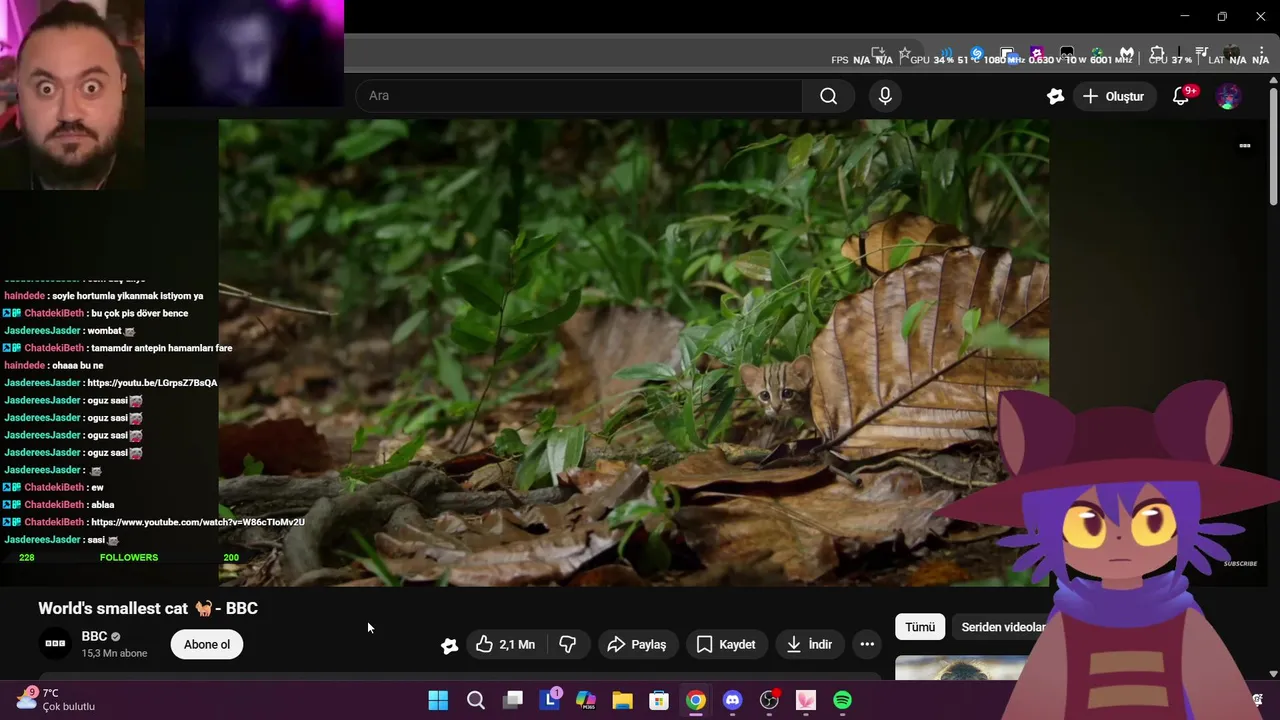Open the weather widget showing 7°C
The width and height of the screenshot is (1280, 720).
click(x=56, y=699)
